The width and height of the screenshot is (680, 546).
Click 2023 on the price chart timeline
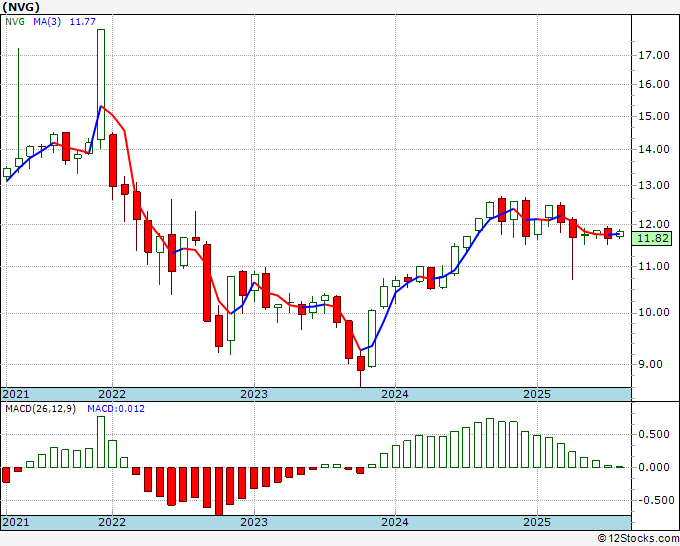254,394
